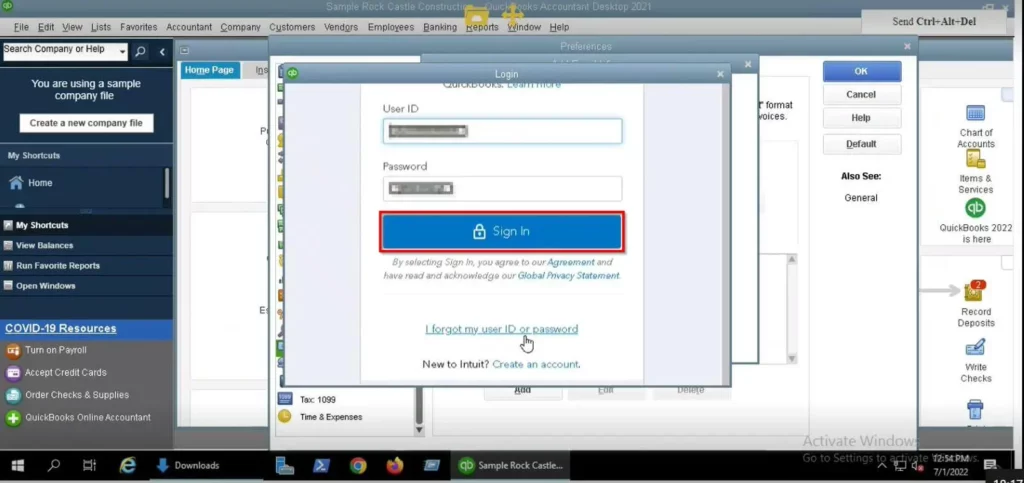
Task: Select Run Favorite Reports in sidebar
Action: click(x=57, y=266)
